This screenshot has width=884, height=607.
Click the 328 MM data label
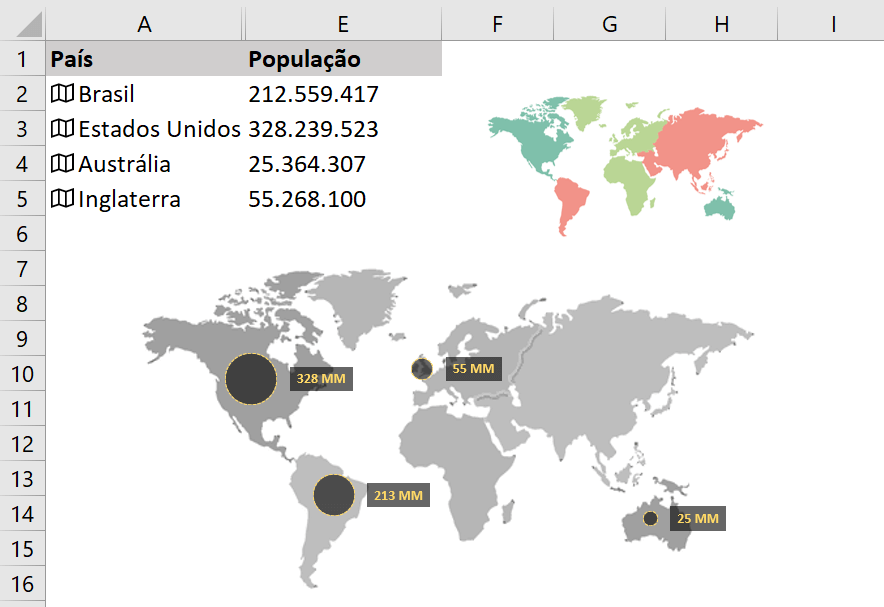tap(320, 379)
